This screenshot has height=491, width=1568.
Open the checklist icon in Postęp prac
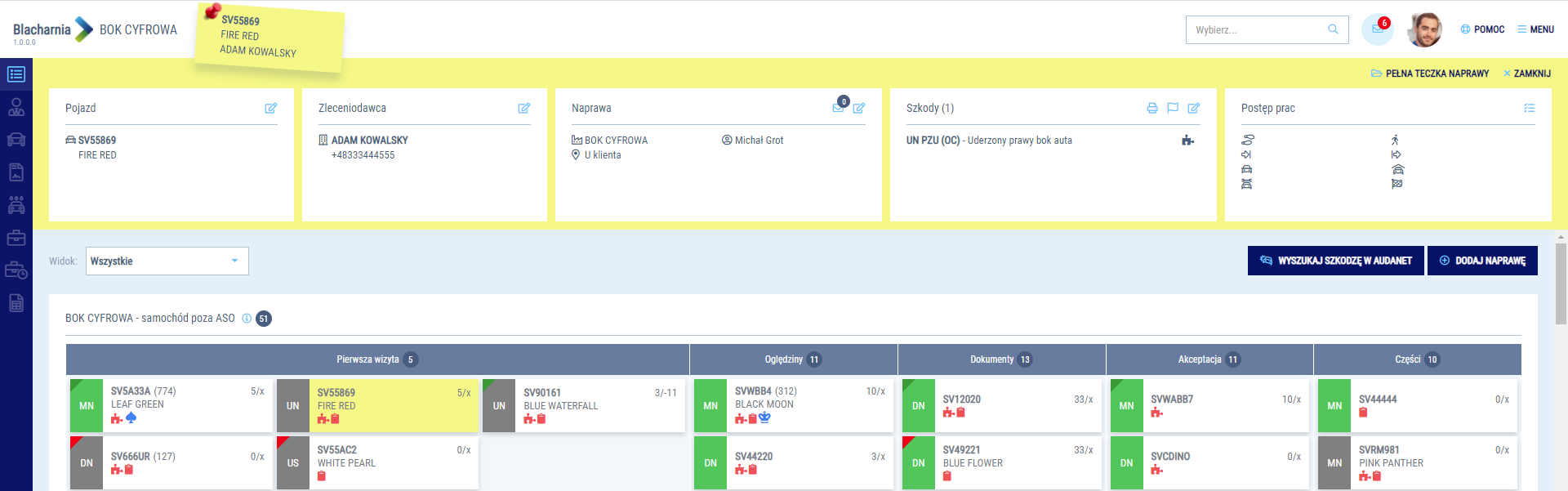pyautogui.click(x=1529, y=108)
